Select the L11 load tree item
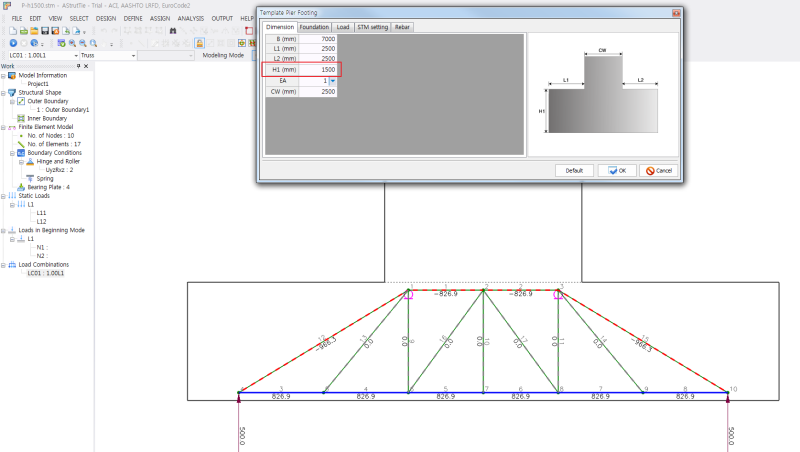The height and width of the screenshot is (452, 800). tap(41, 213)
